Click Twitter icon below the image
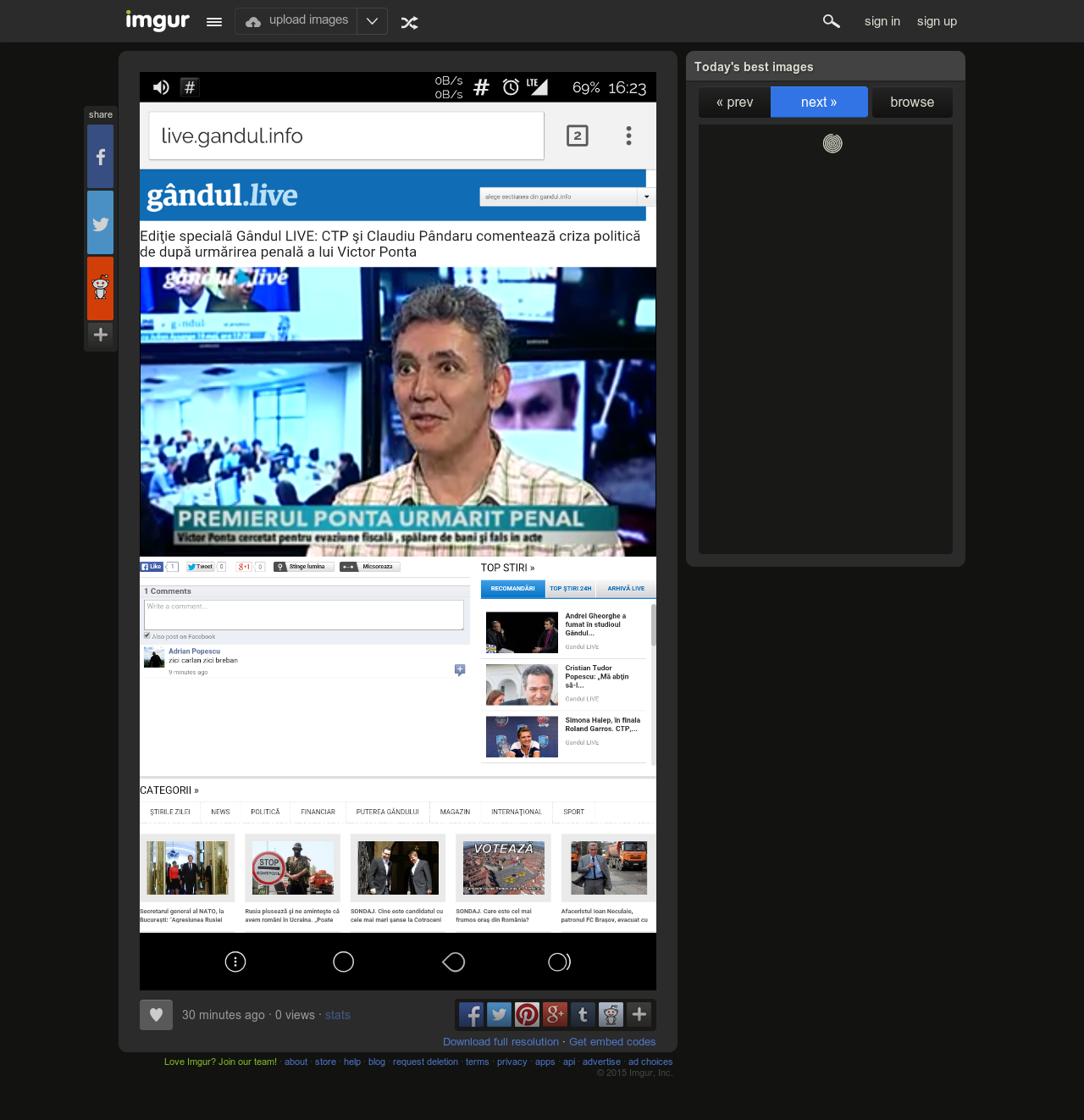1084x1120 pixels. [499, 1014]
